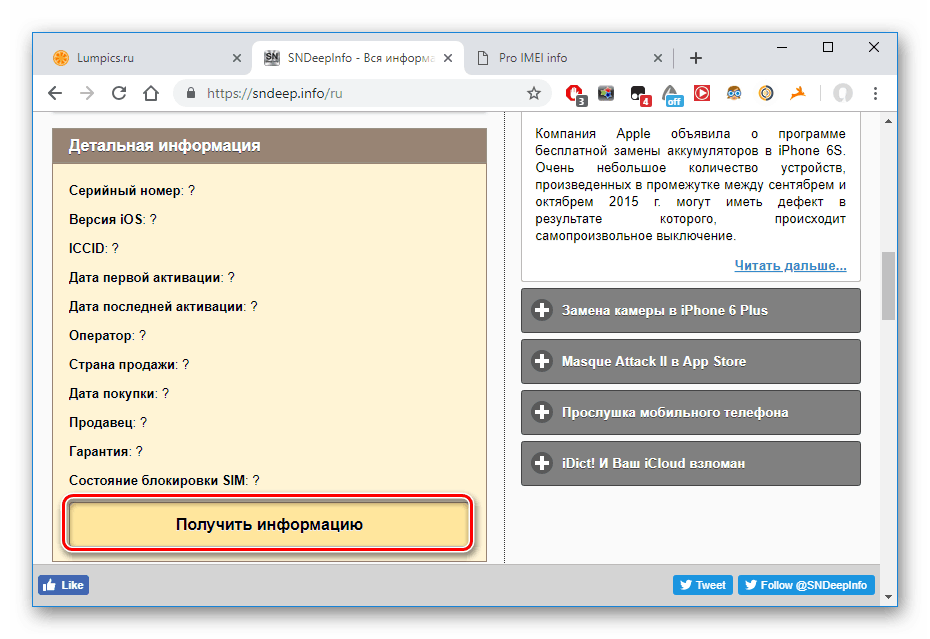
Task: Click the 'Состояние блокировки SIM' row
Action: click(164, 481)
